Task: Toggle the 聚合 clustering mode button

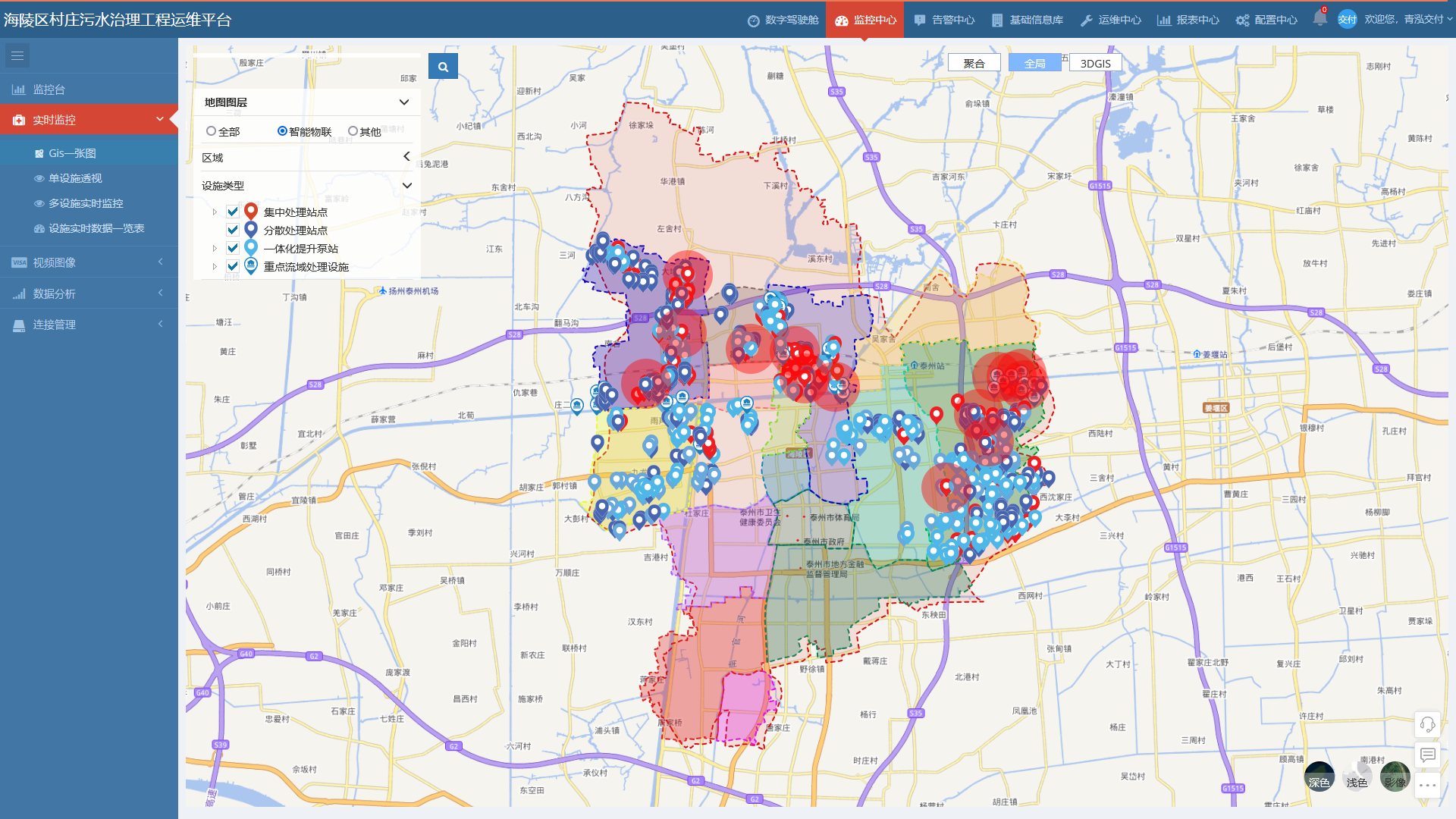Action: [x=974, y=63]
